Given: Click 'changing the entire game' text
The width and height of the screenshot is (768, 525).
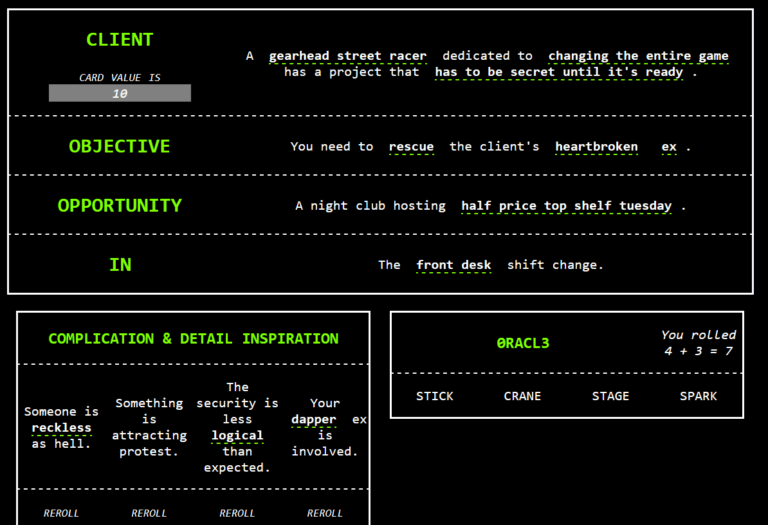Looking at the screenshot, I should click(638, 56).
